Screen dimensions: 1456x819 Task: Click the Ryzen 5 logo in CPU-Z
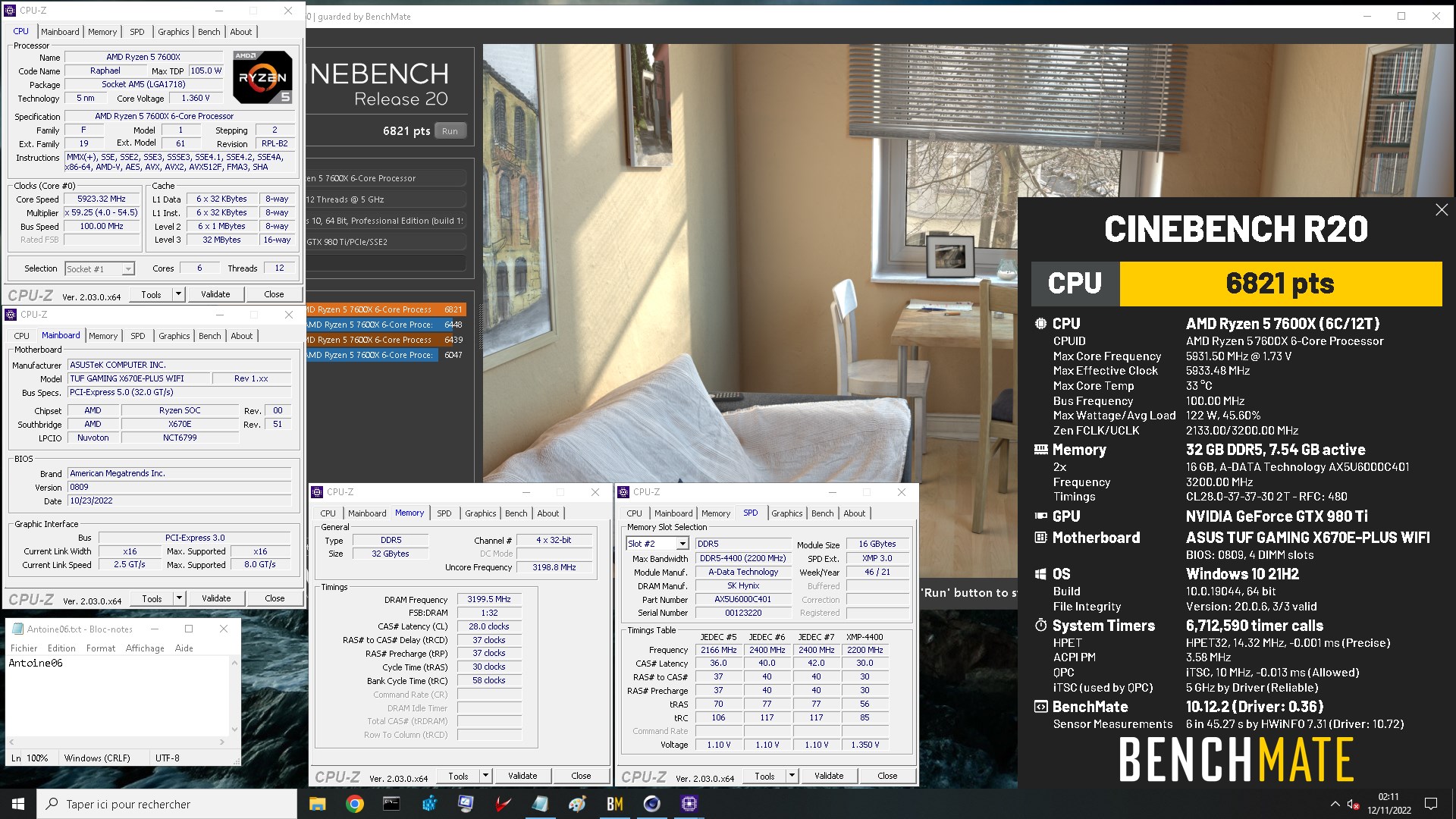click(x=262, y=77)
